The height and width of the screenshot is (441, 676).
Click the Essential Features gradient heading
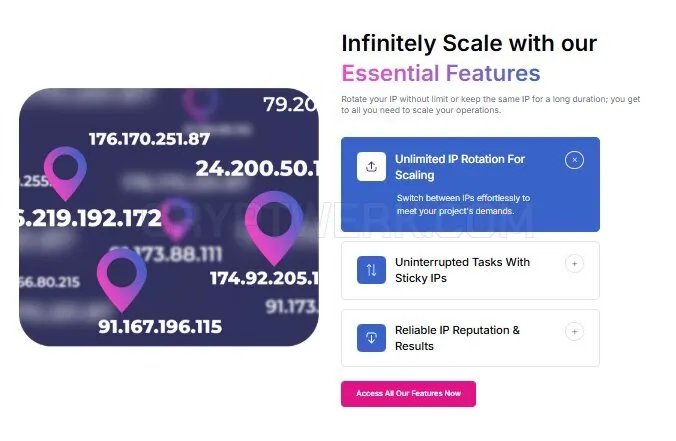pyautogui.click(x=441, y=73)
